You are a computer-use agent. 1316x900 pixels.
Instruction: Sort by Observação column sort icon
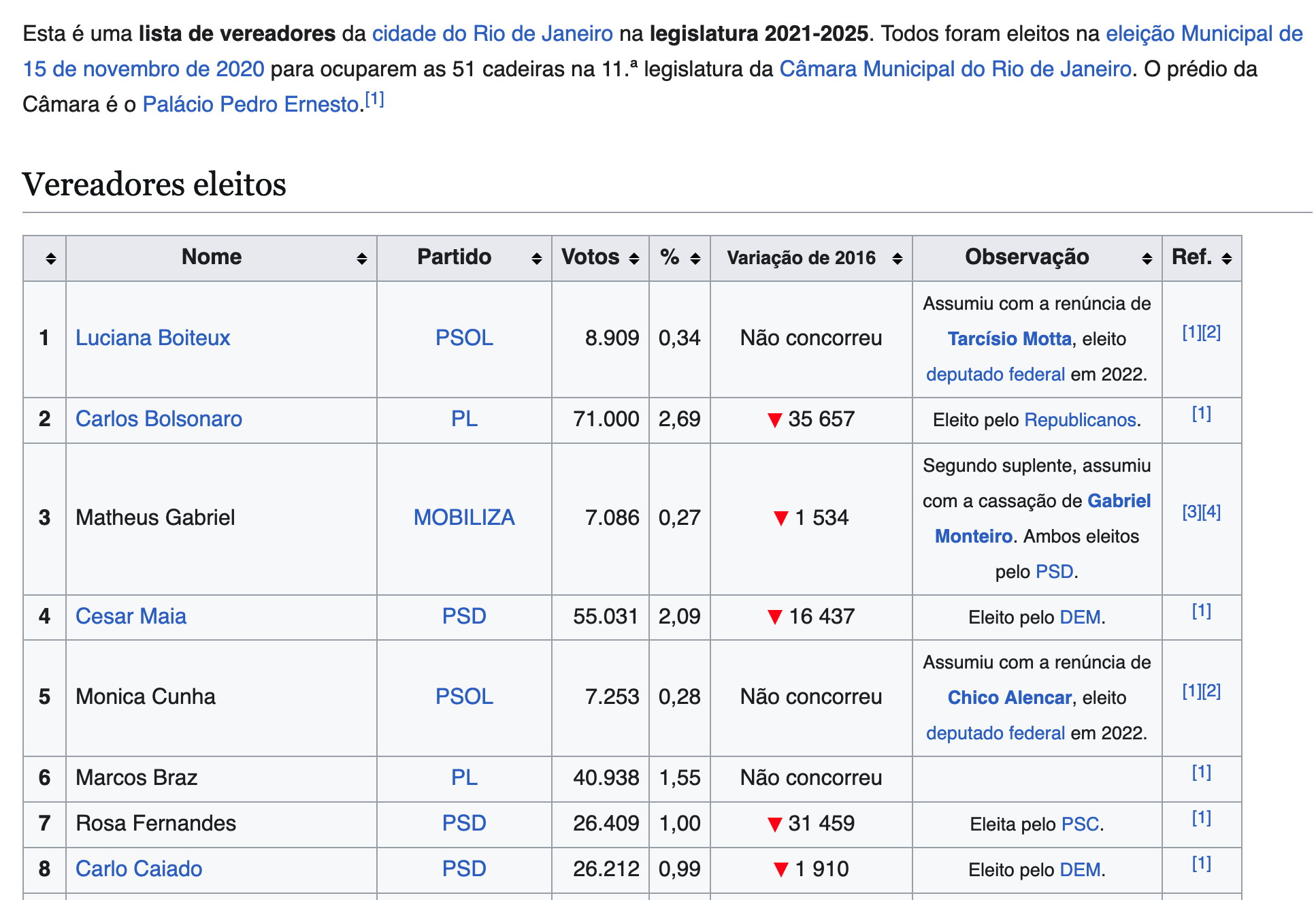[1147, 258]
